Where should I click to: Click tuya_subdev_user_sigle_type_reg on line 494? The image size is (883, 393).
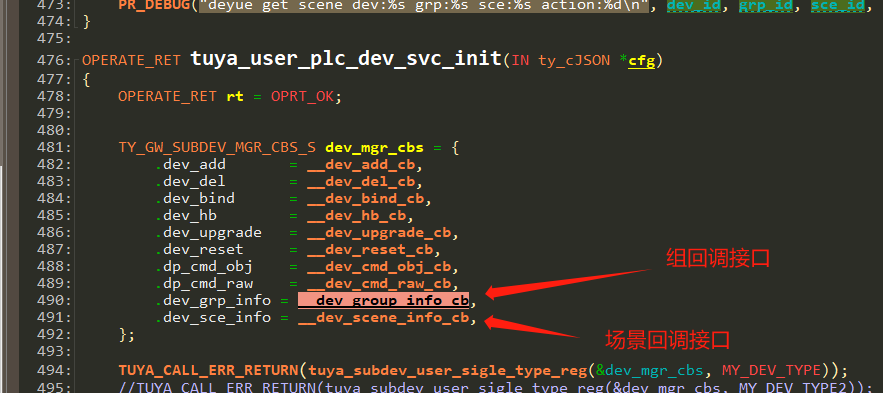pyautogui.click(x=447, y=370)
